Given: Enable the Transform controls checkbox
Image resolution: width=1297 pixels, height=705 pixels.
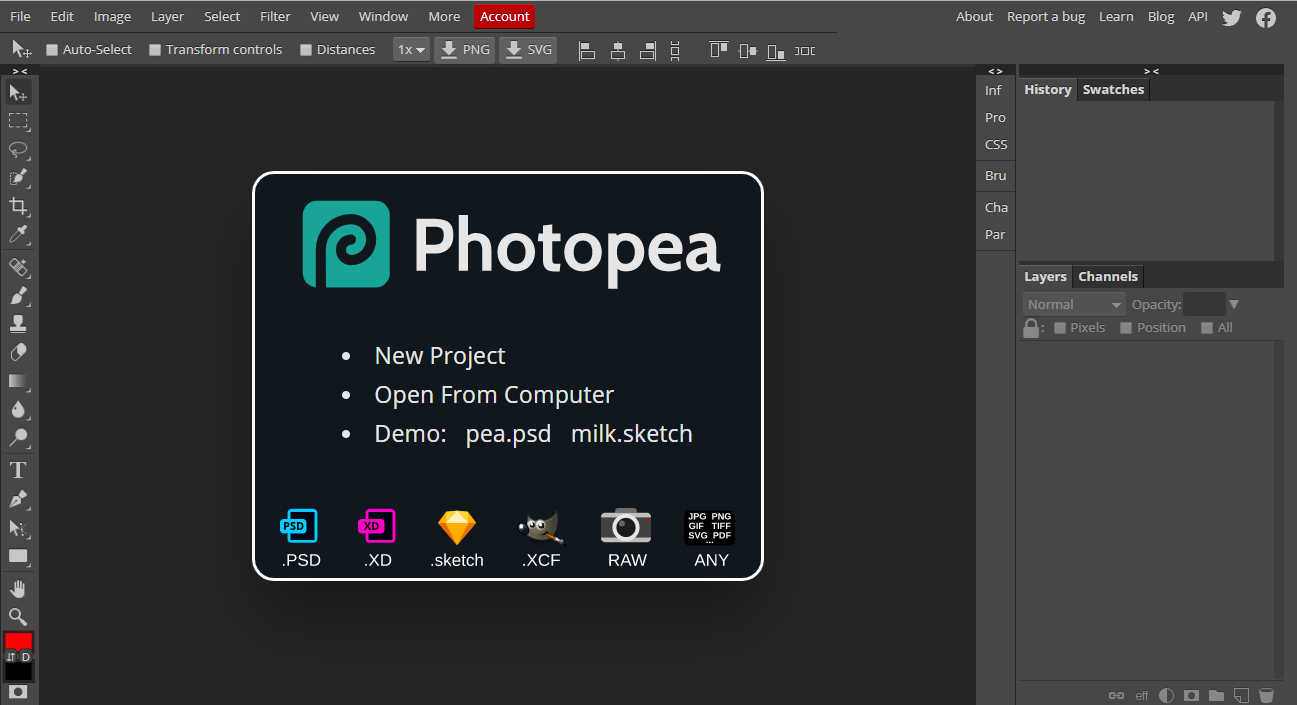Looking at the screenshot, I should [155, 50].
